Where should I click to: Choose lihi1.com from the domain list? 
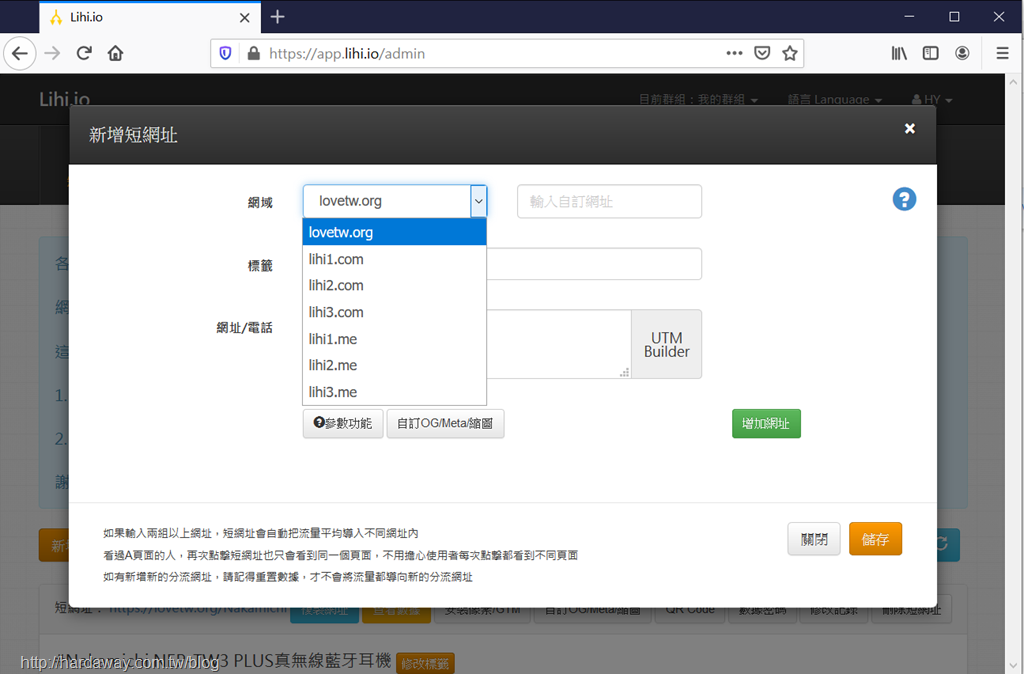tap(394, 259)
